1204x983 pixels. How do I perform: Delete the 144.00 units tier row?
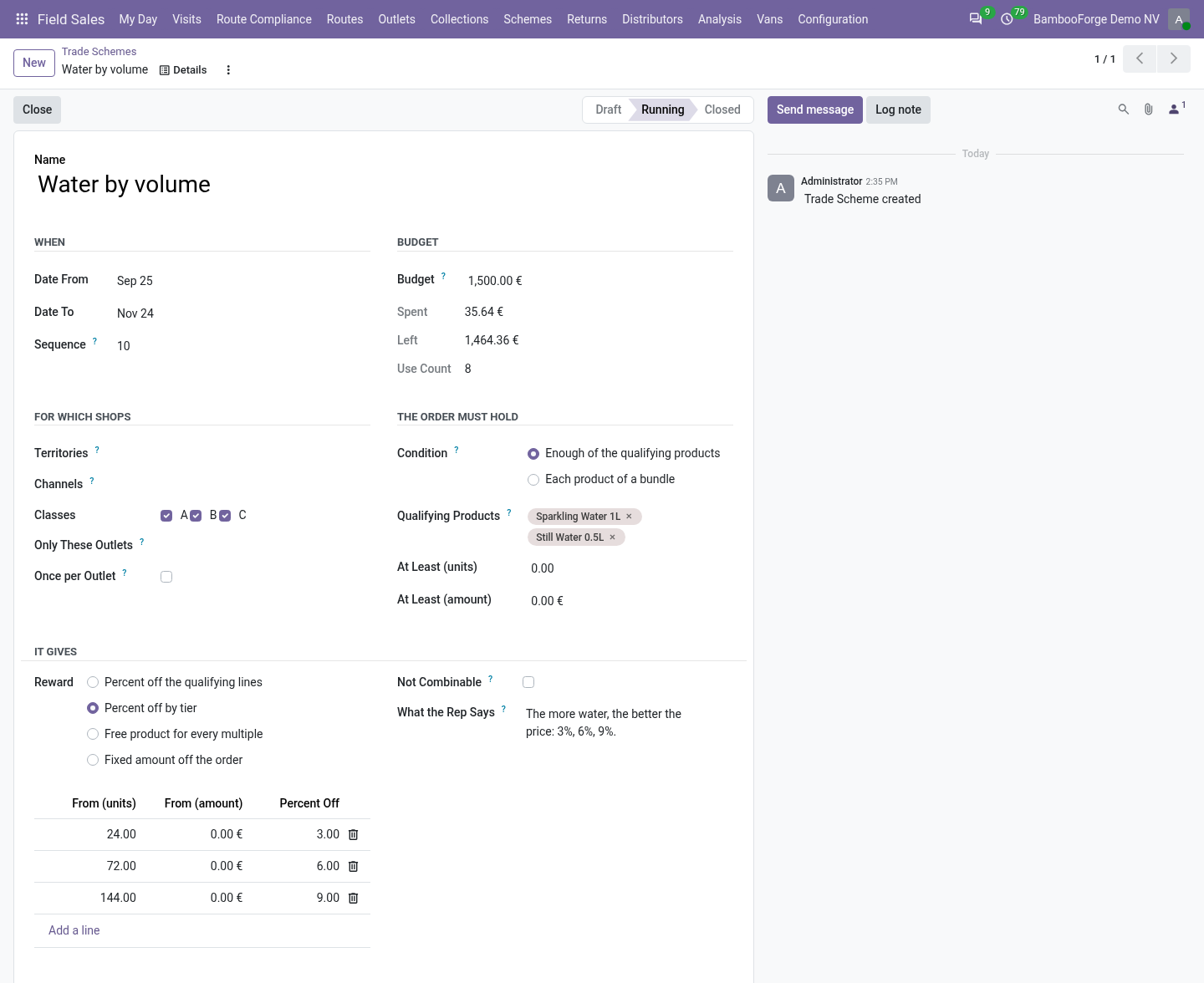[x=353, y=898]
